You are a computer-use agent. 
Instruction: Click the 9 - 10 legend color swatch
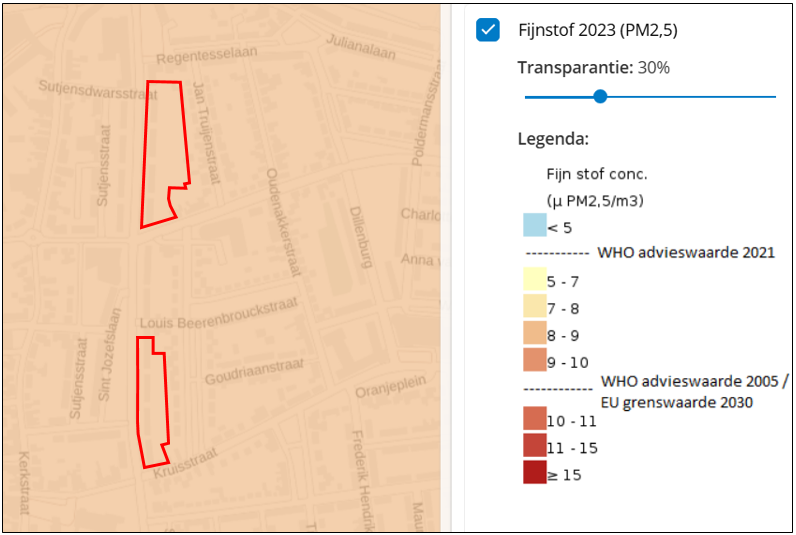(x=534, y=359)
